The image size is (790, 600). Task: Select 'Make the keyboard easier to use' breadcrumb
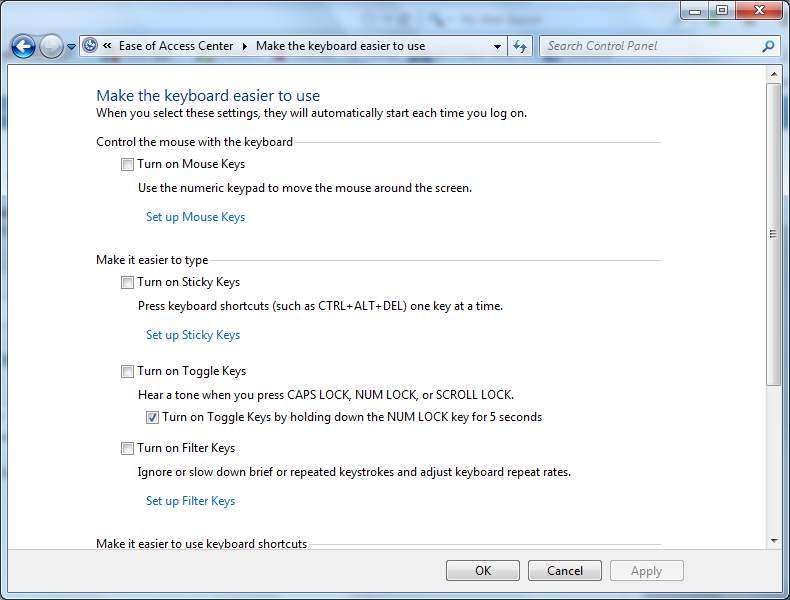[340, 46]
